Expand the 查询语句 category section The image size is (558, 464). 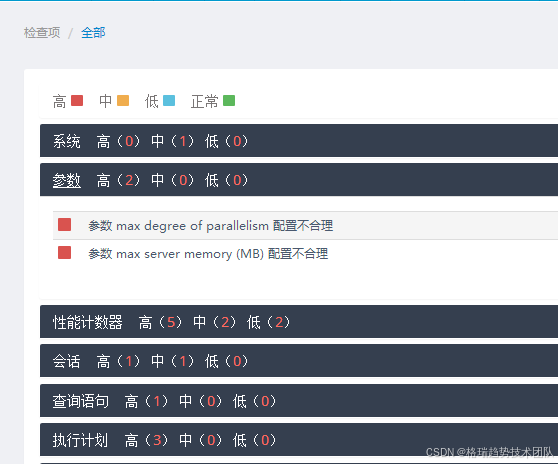tap(299, 401)
